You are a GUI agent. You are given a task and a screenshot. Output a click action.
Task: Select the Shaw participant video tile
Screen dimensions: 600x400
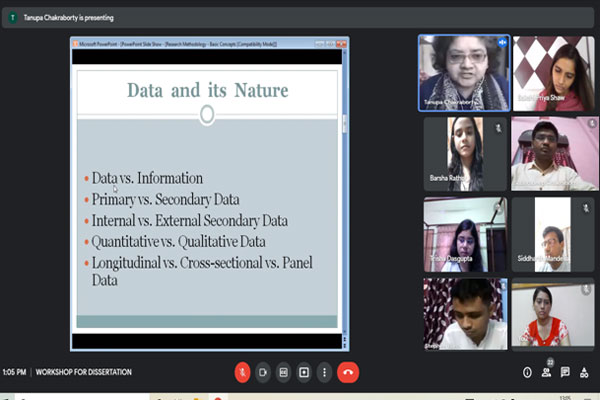pyautogui.click(x=553, y=73)
